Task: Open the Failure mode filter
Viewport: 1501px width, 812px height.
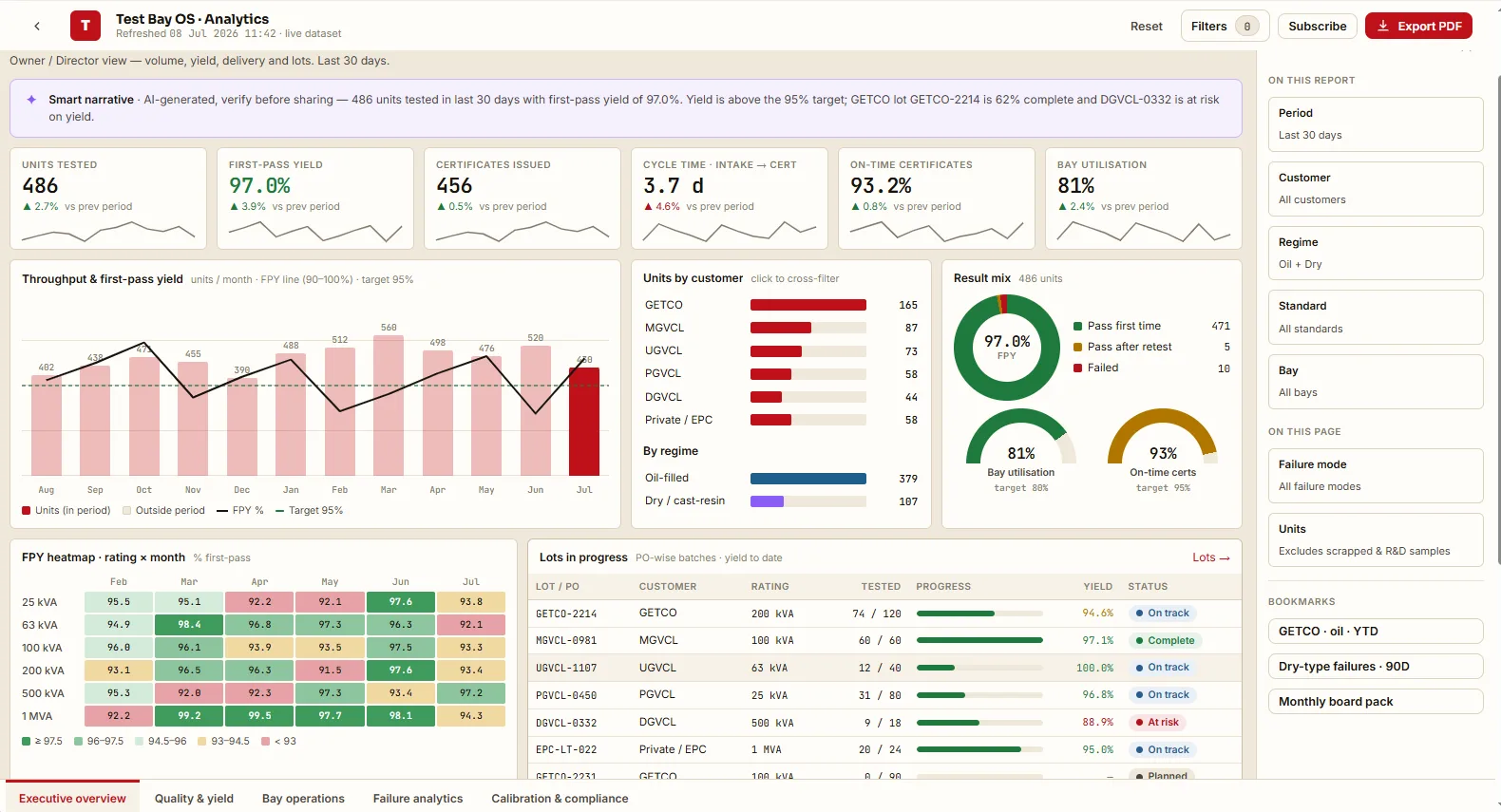Action: coord(1376,476)
